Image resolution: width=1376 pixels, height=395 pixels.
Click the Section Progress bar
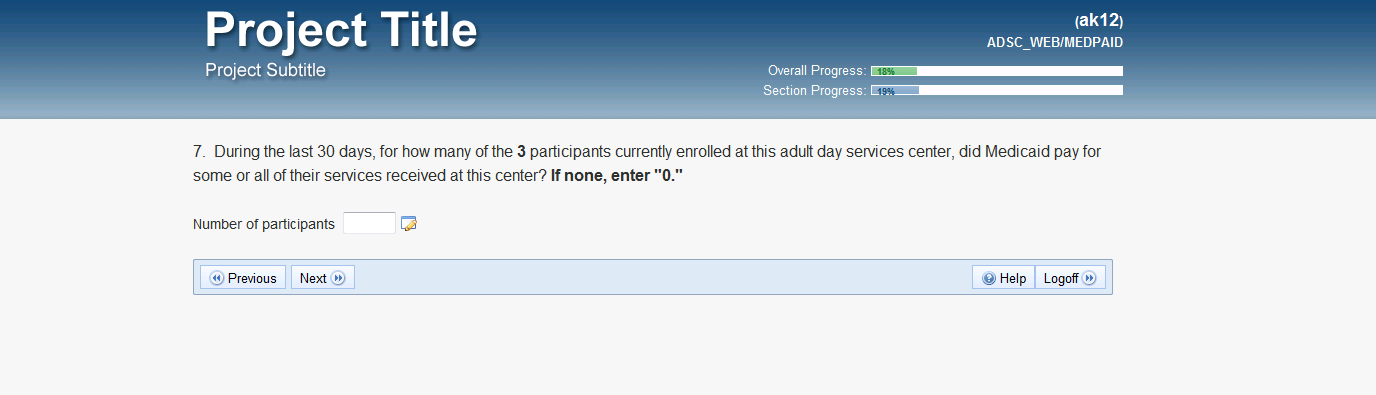click(997, 90)
